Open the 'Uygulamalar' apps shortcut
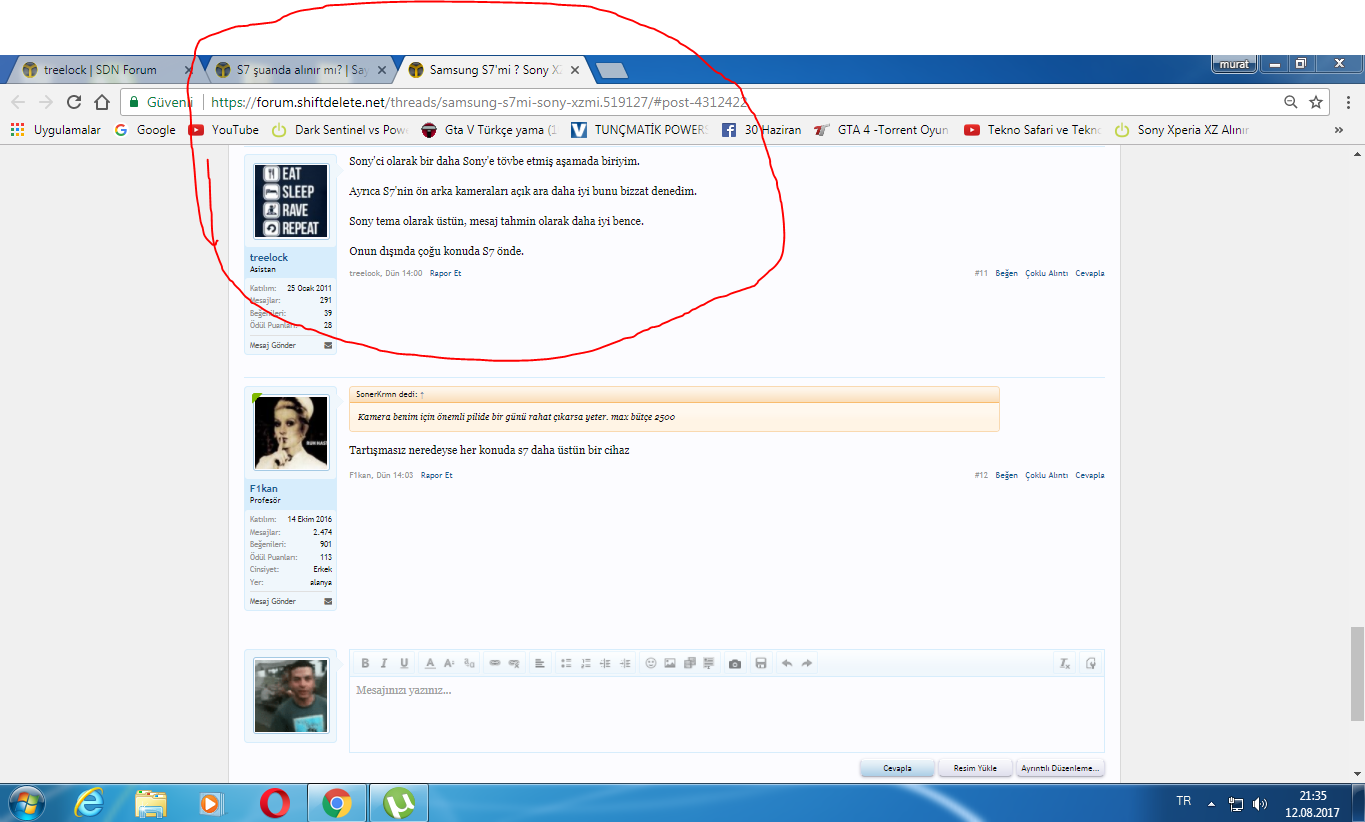This screenshot has width=1365, height=822. (x=56, y=130)
